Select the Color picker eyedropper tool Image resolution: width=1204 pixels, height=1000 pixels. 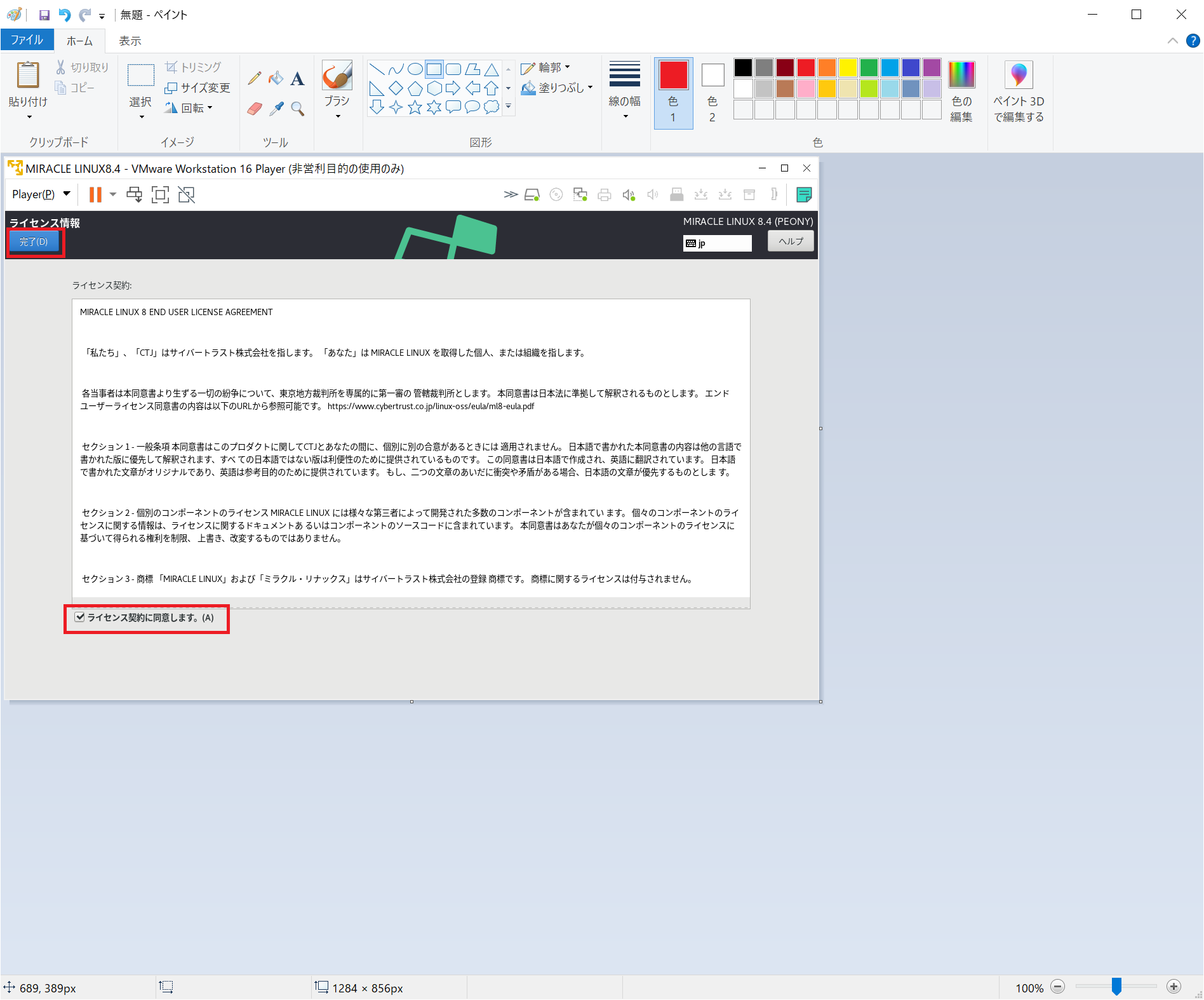[x=276, y=109]
